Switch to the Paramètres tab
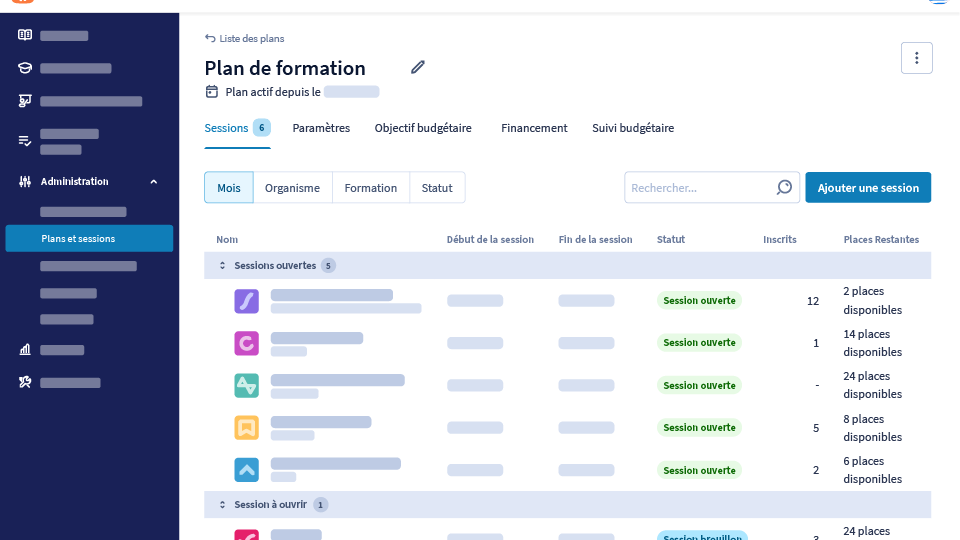Screen dimensions: 960x540 coord(321,128)
